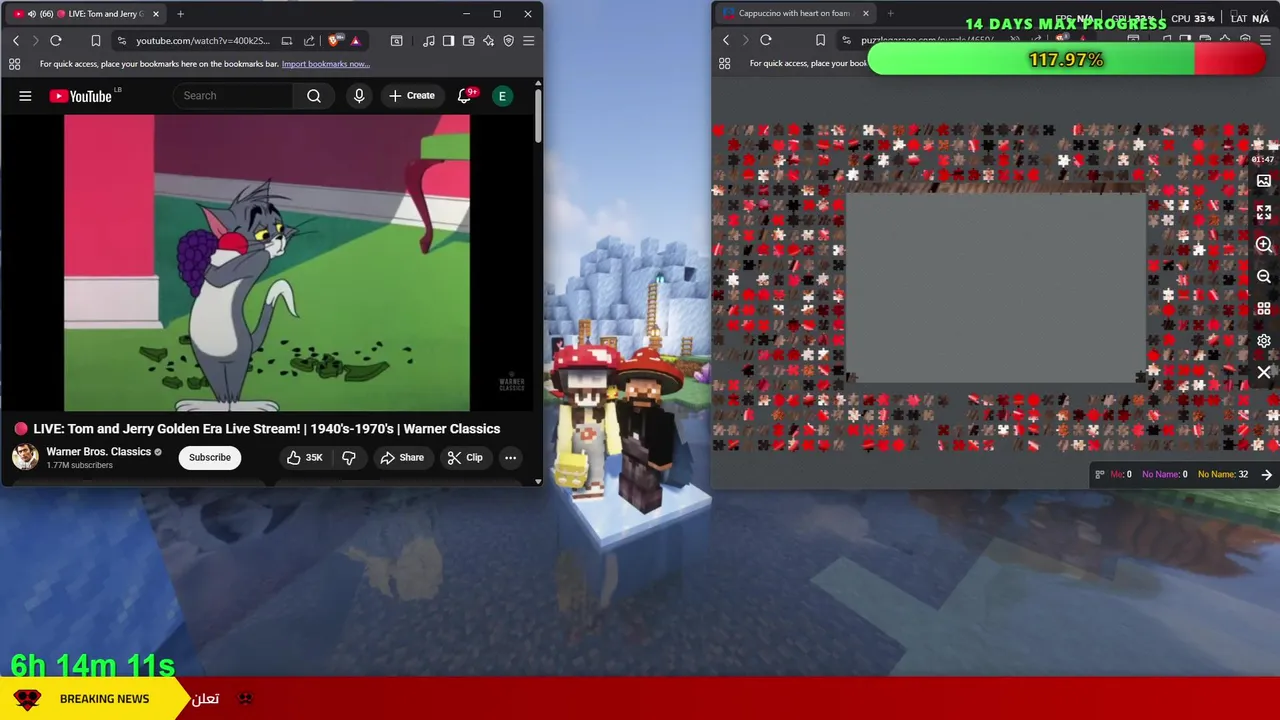Image resolution: width=1280 pixels, height=720 pixels.
Task: Open Brave Rewards triangle icon
Action: pyautogui.click(x=355, y=41)
